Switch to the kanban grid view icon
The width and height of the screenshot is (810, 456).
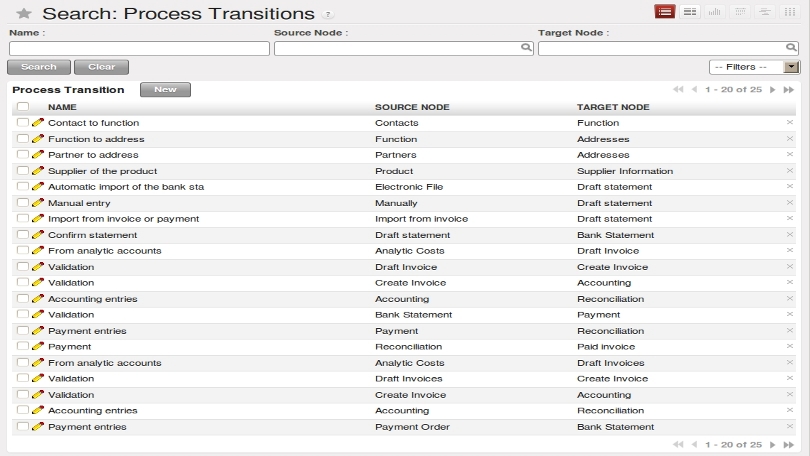pos(790,11)
